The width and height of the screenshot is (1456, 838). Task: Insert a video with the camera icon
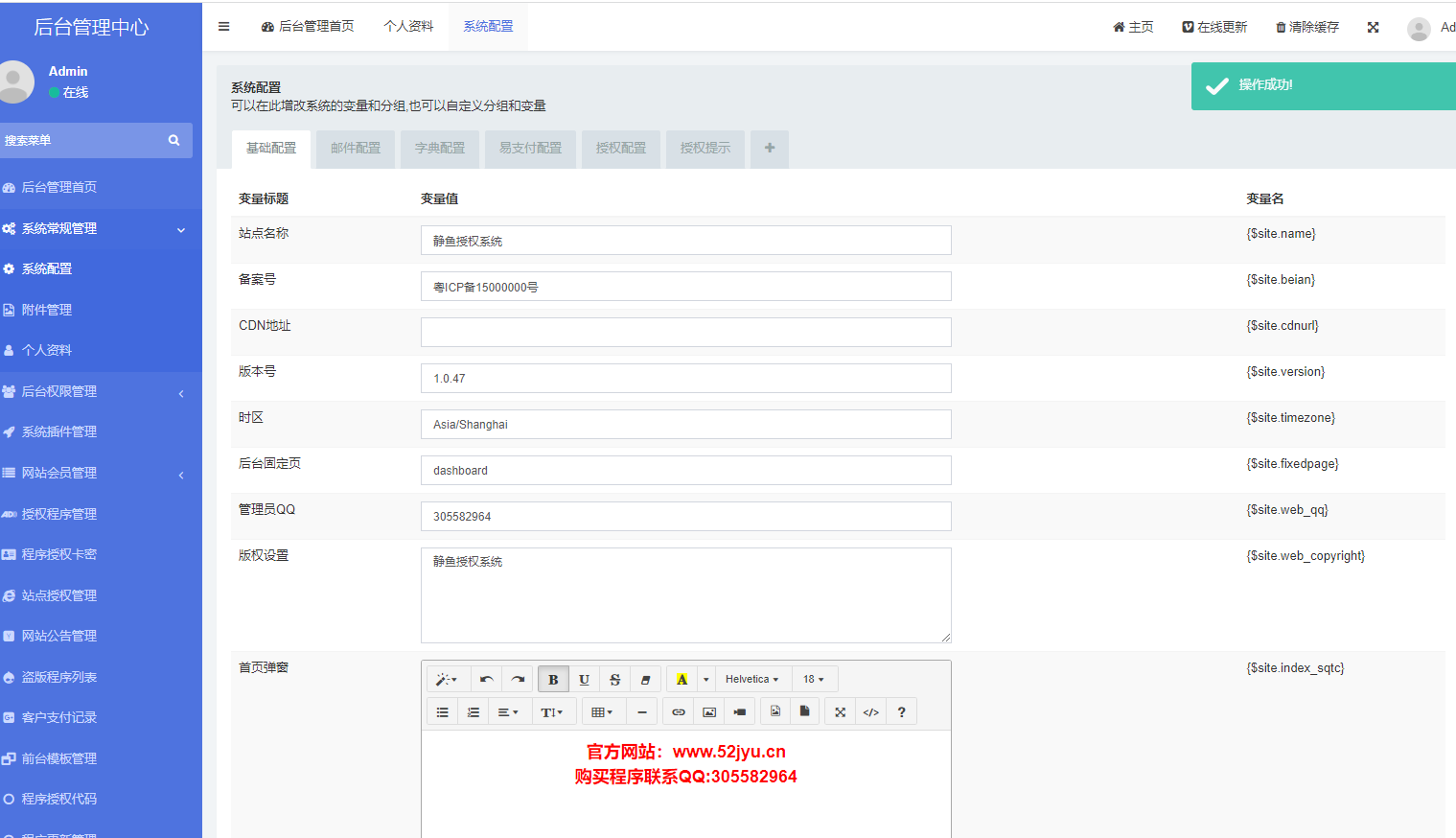[740, 712]
